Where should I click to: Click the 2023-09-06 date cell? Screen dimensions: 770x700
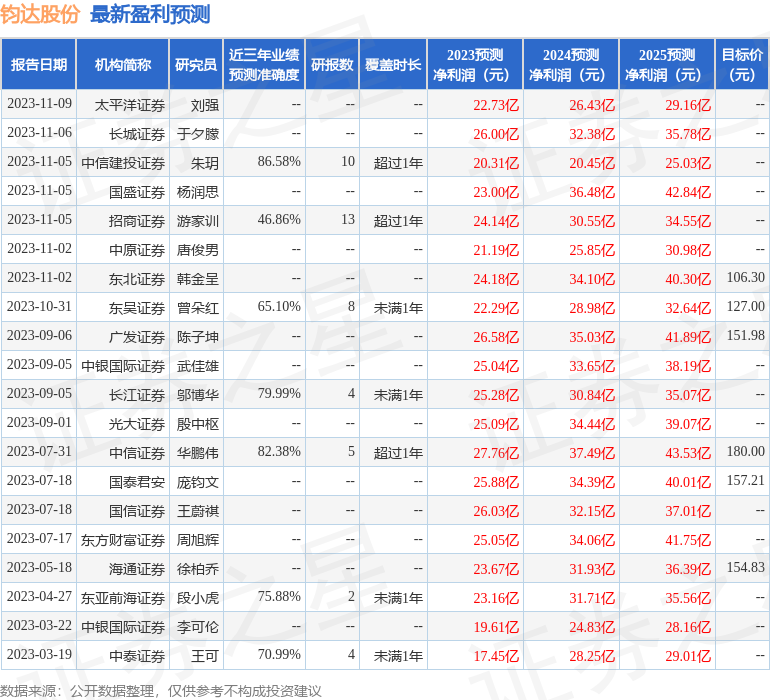tap(39, 336)
